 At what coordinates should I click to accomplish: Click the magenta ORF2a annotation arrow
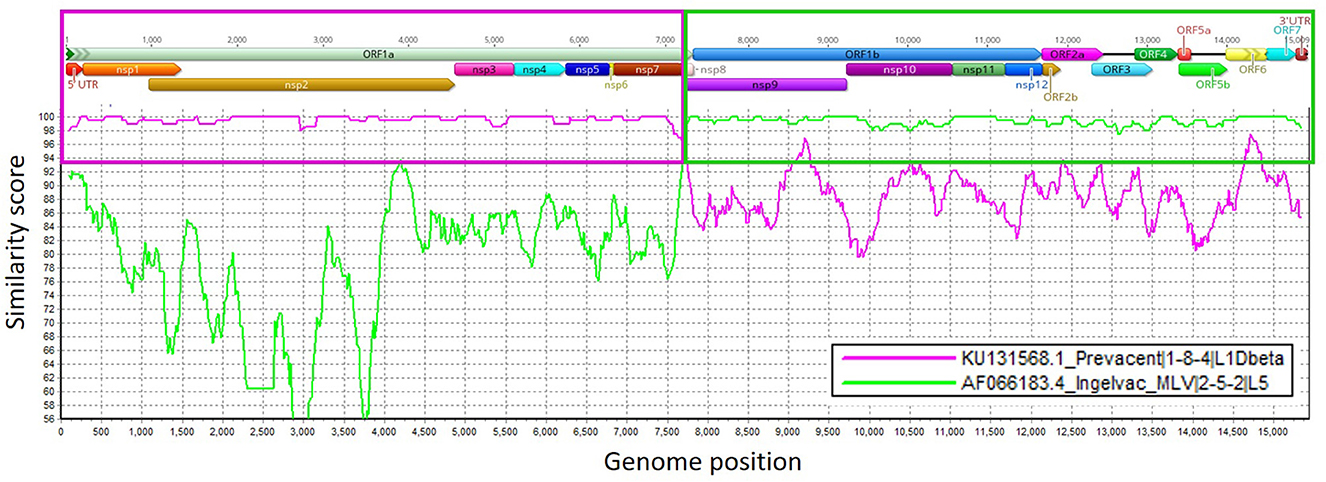click(x=1071, y=54)
